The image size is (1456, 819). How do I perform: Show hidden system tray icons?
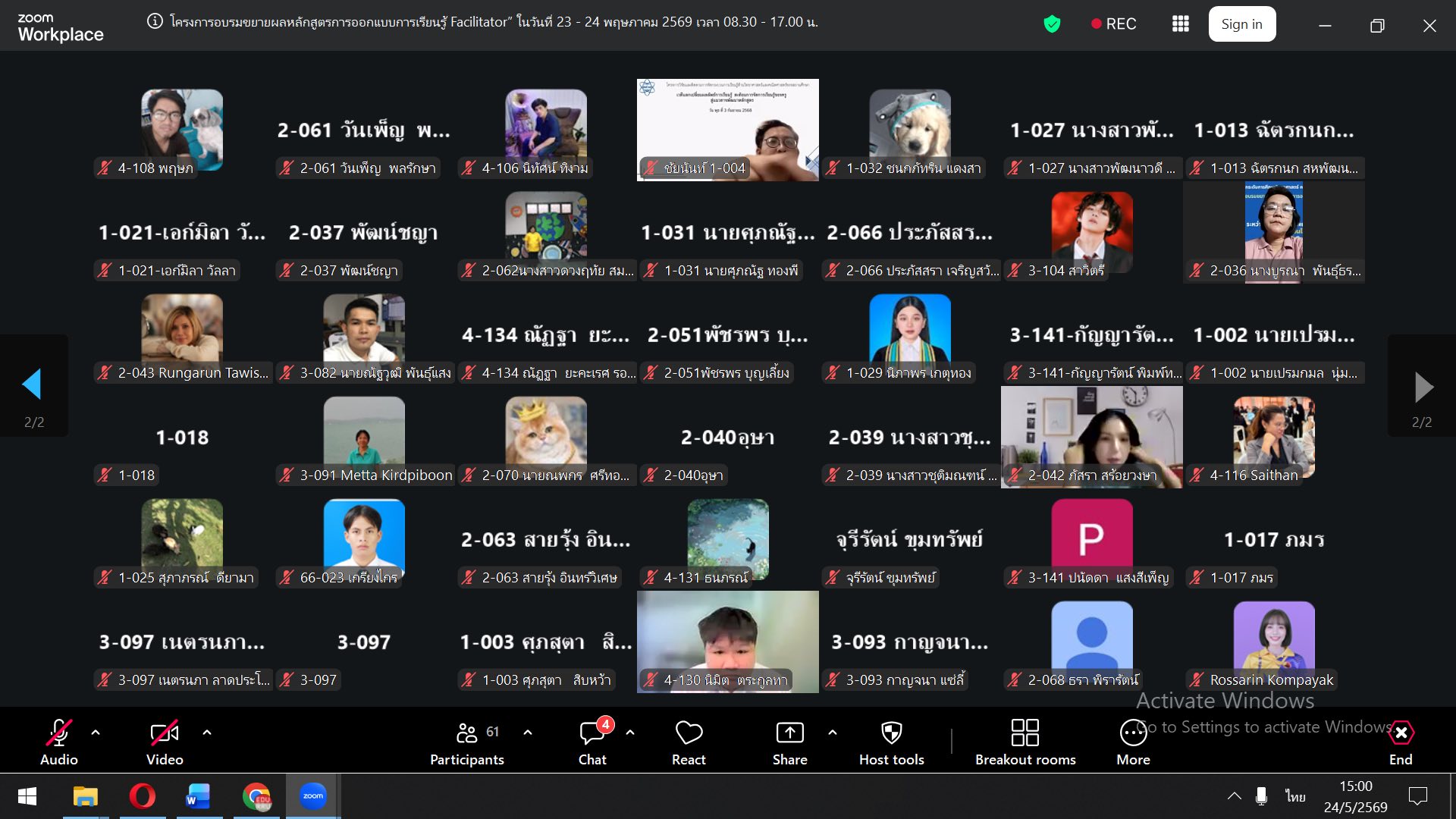1235,796
